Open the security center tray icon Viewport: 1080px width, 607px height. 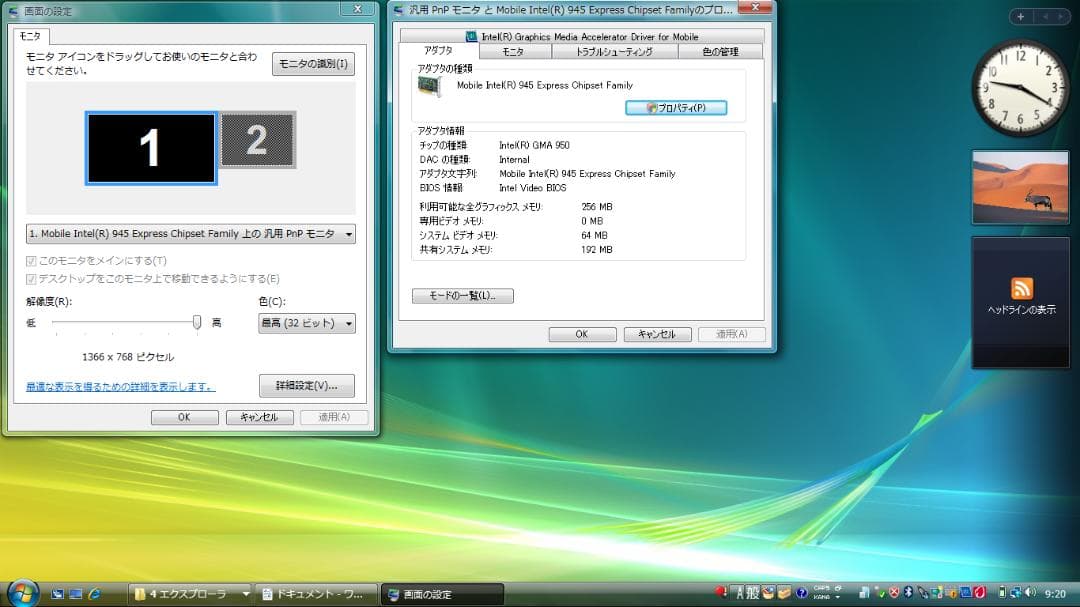point(895,592)
